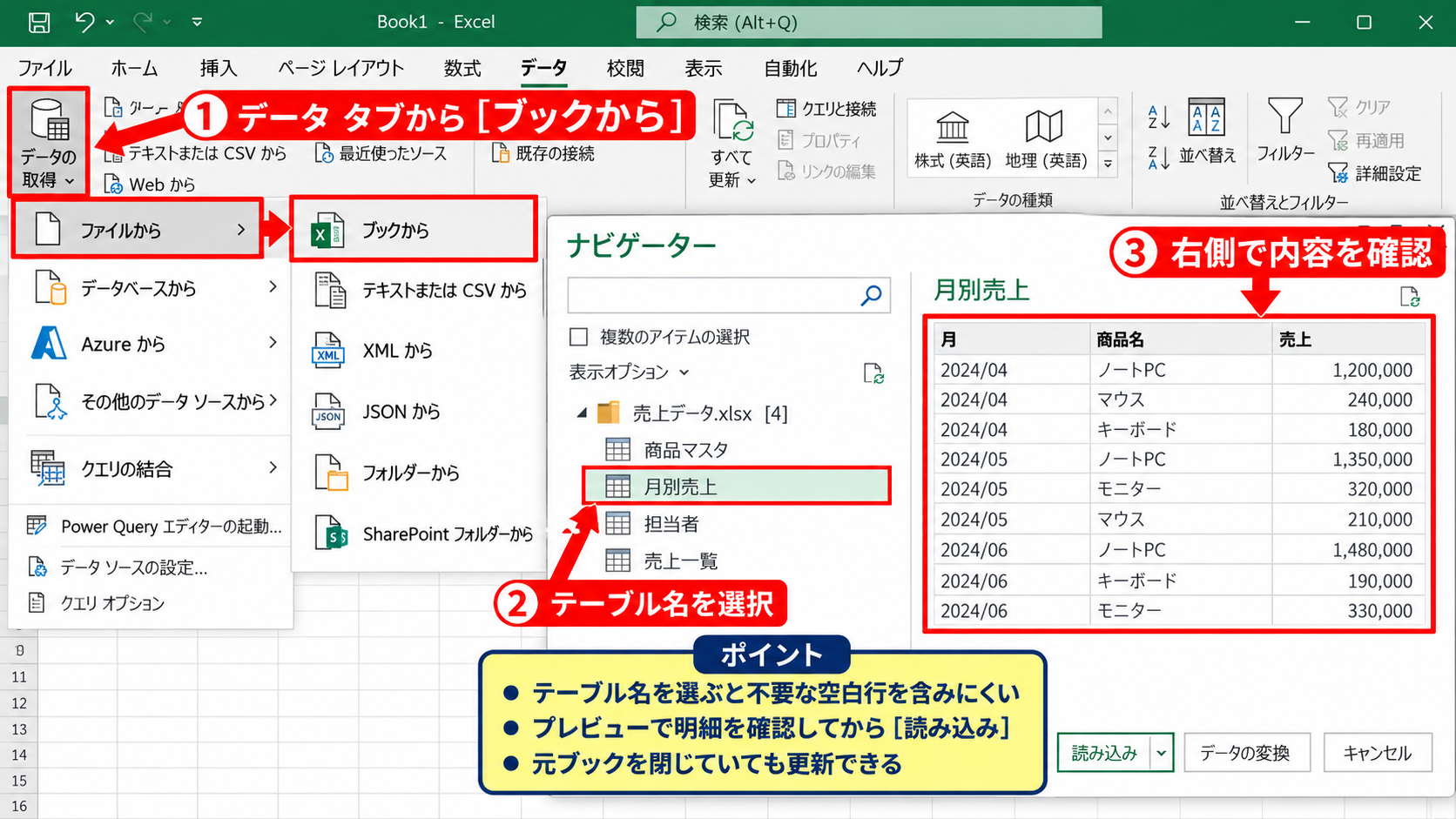Open the ファイル tab

tap(45, 68)
